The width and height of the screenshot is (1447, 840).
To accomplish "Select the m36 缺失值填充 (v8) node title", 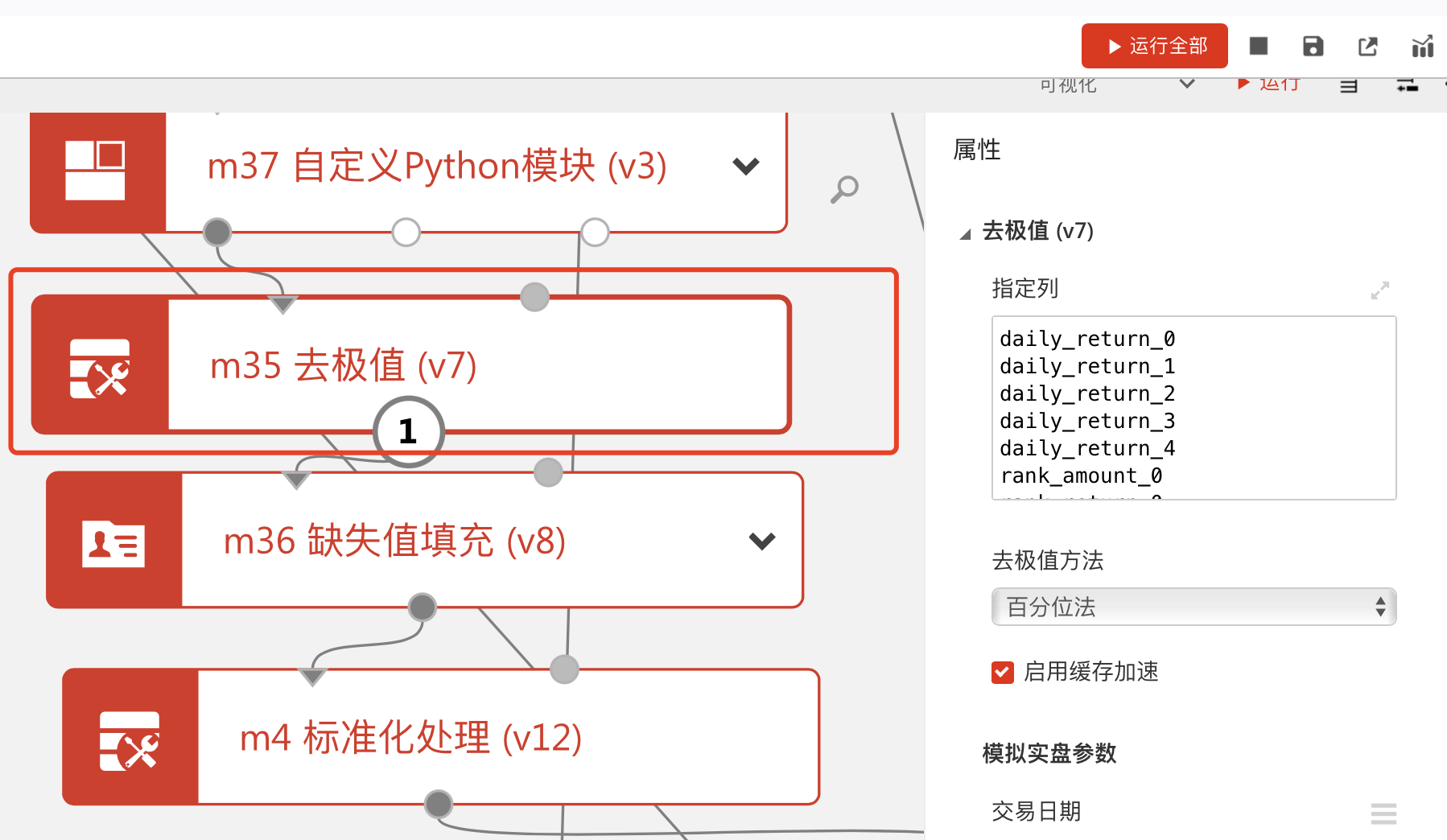I will [395, 541].
